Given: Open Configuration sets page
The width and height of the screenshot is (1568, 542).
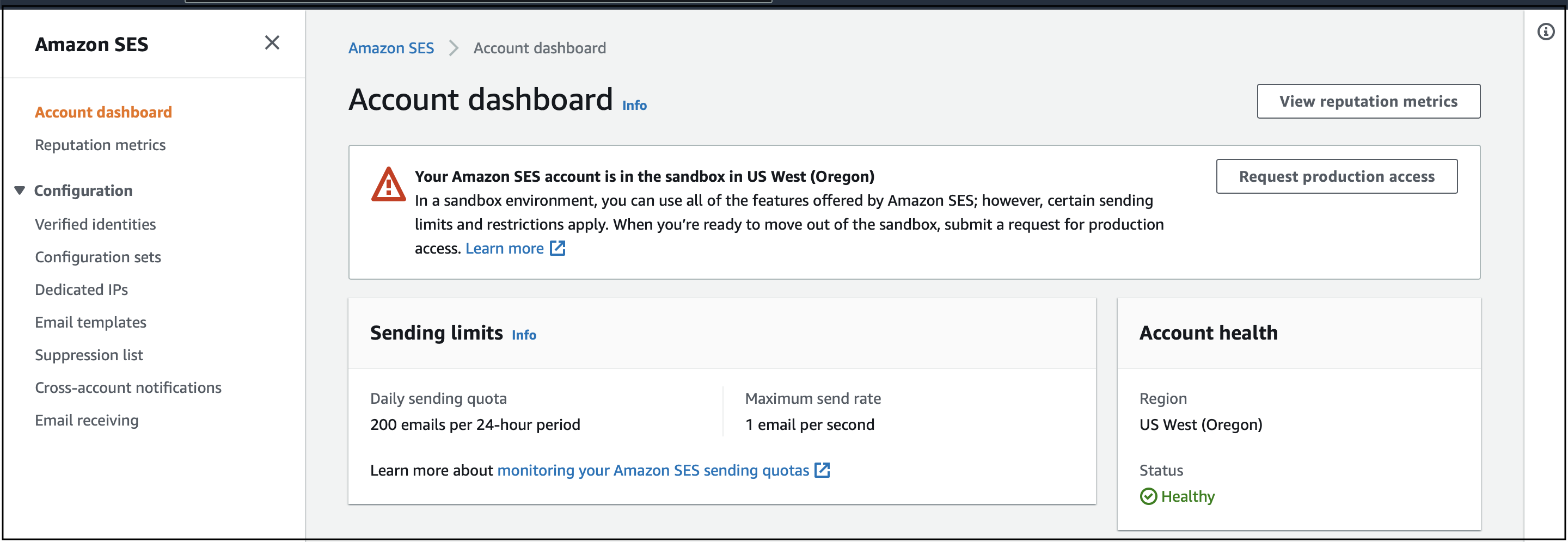Looking at the screenshot, I should pos(98,257).
